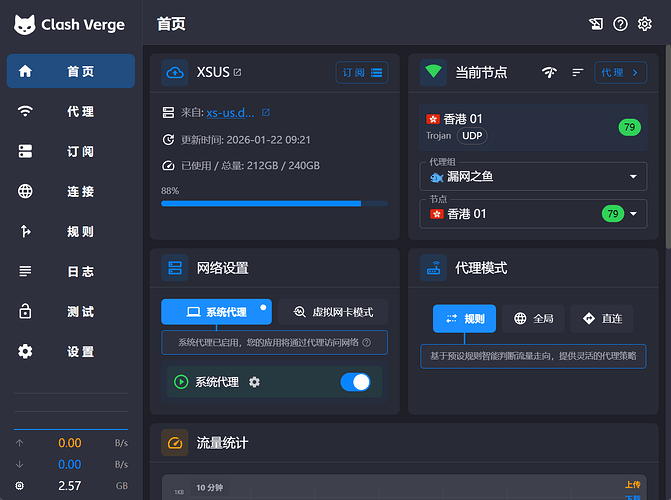Click the green signal icon of 当前节点
671x500 pixels.
point(433,72)
